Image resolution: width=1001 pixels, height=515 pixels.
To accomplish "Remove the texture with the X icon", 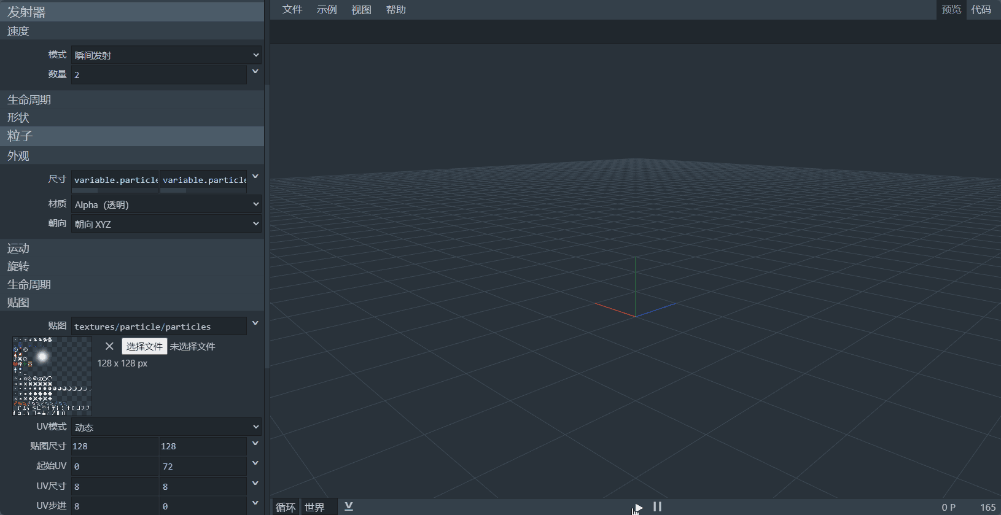I will pos(109,346).
